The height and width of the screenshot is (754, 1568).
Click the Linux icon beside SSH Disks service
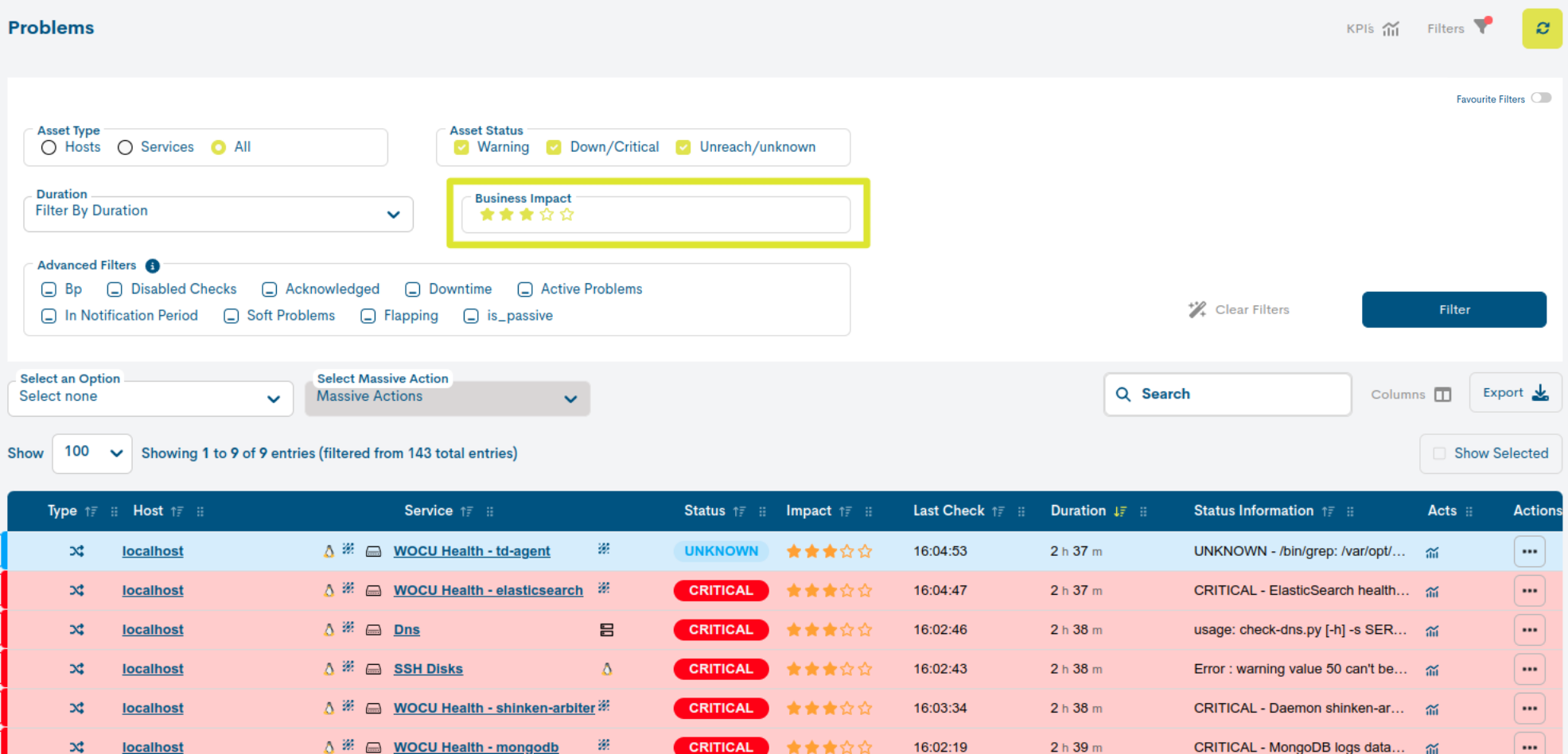coord(607,669)
